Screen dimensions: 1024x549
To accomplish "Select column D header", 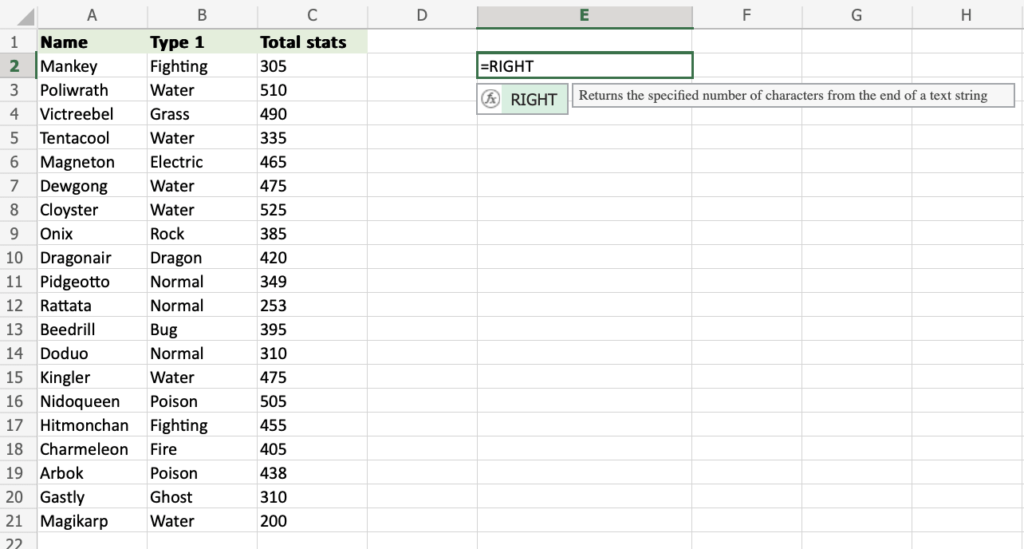I will (421, 15).
